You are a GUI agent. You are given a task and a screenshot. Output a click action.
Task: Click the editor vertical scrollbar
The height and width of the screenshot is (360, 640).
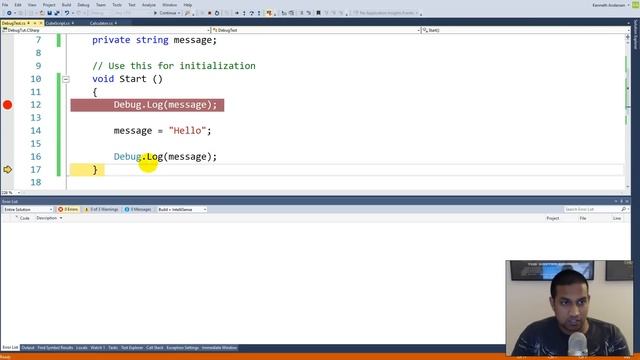[627, 111]
